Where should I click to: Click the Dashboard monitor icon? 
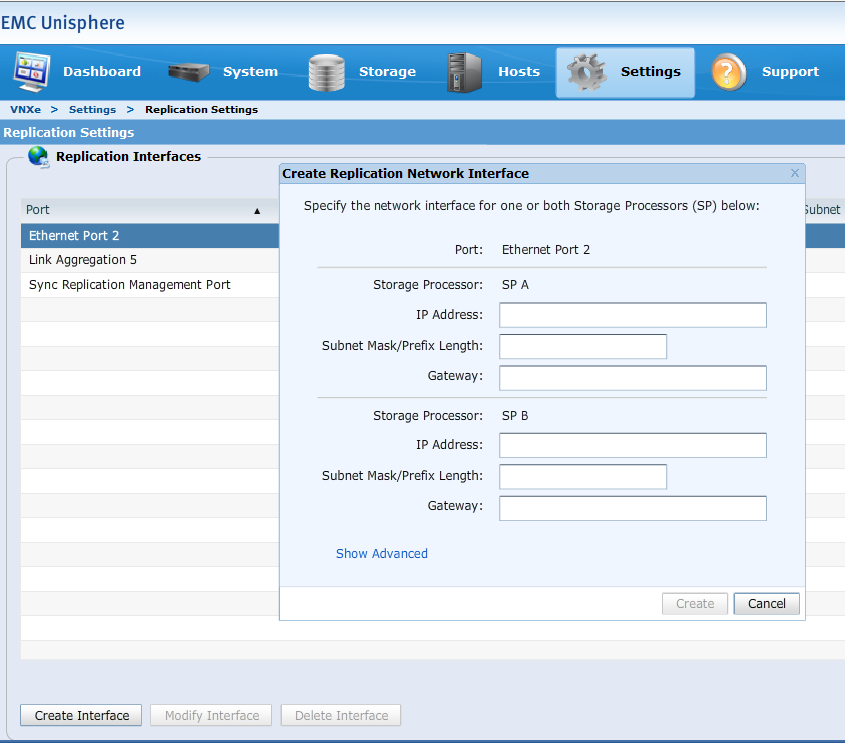coord(31,72)
